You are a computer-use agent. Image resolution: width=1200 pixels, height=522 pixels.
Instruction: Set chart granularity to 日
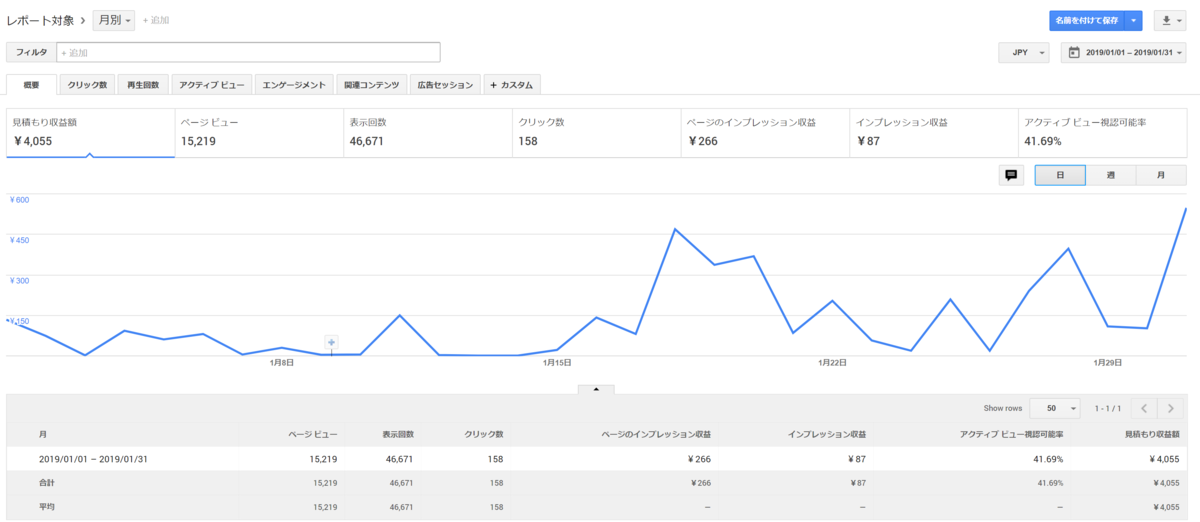(1060, 175)
